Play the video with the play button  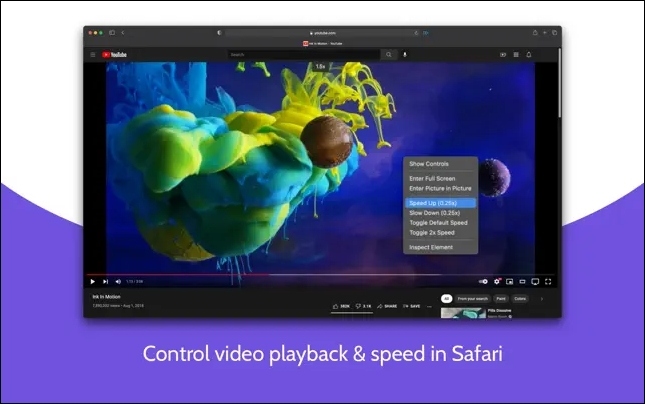93,281
